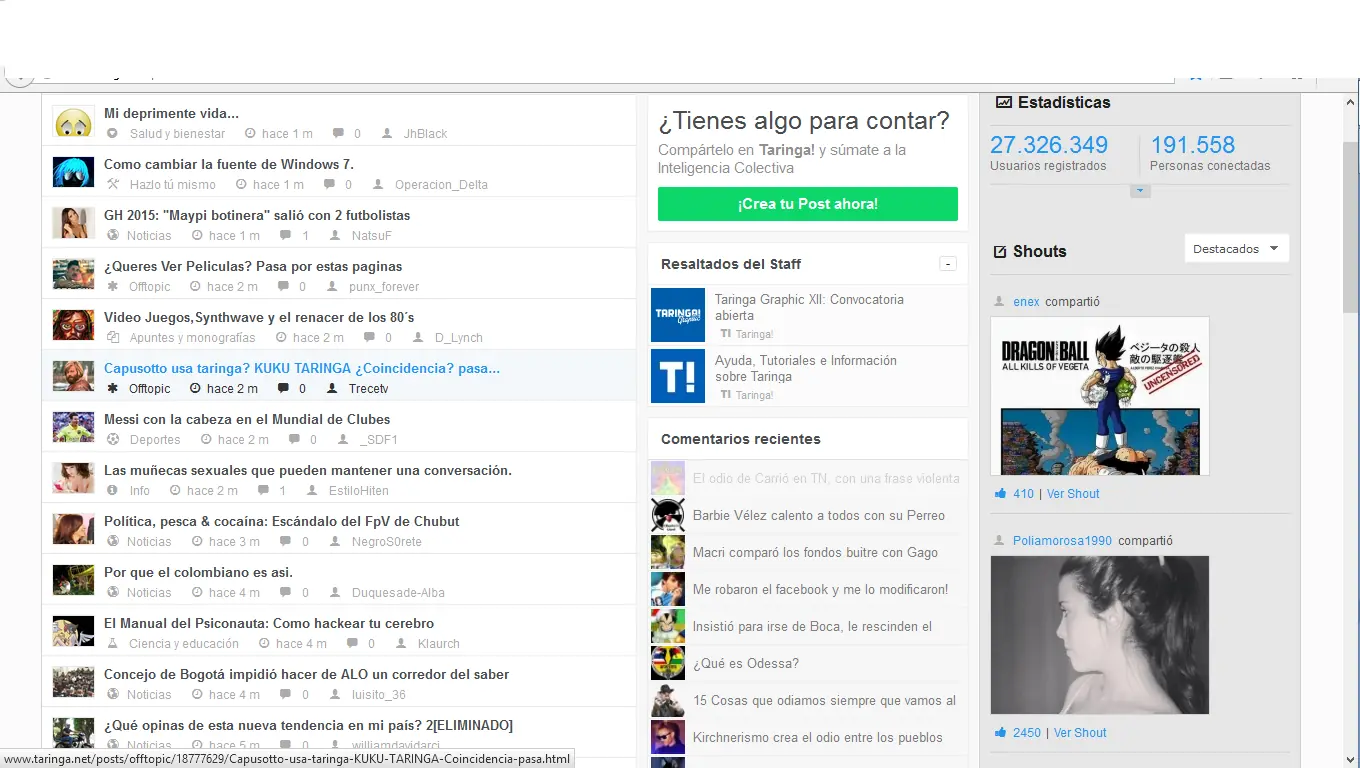1360x768 pixels.
Task: Click the registered users count 27.326.349
Action: pos(1049,145)
